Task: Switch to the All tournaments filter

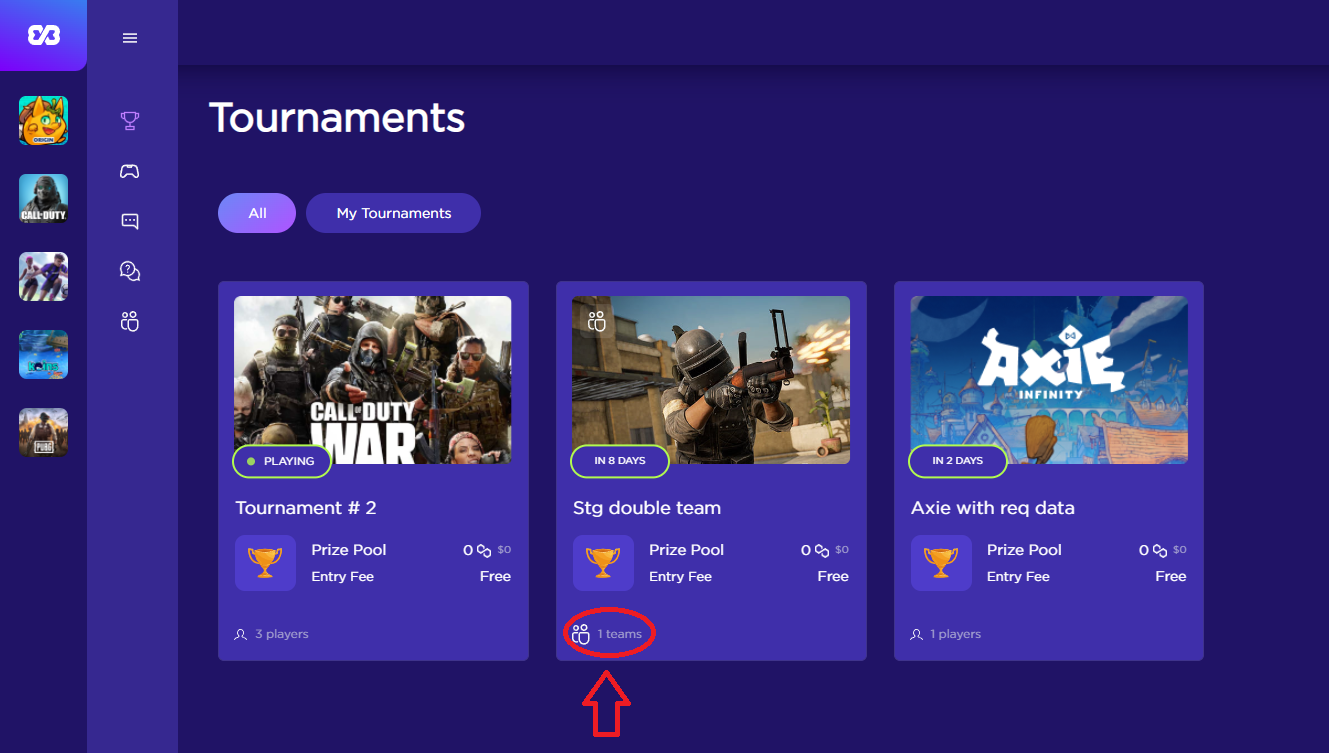Action: pyautogui.click(x=256, y=212)
